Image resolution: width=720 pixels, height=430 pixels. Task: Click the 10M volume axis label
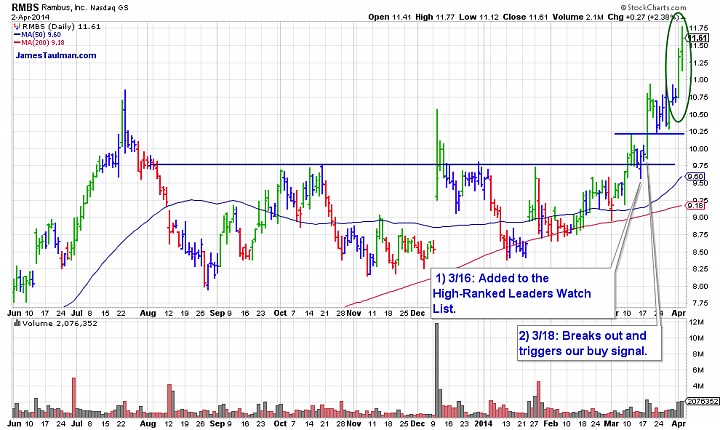point(697,338)
